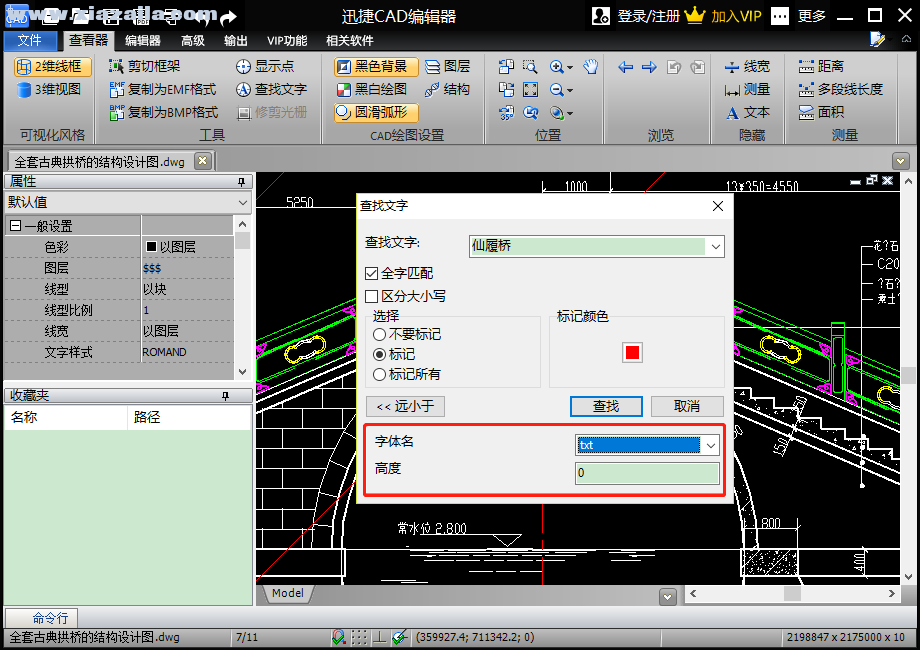Pick the red 标记颜色 color swatch
Screen dimensions: 920x650
[x=632, y=353]
